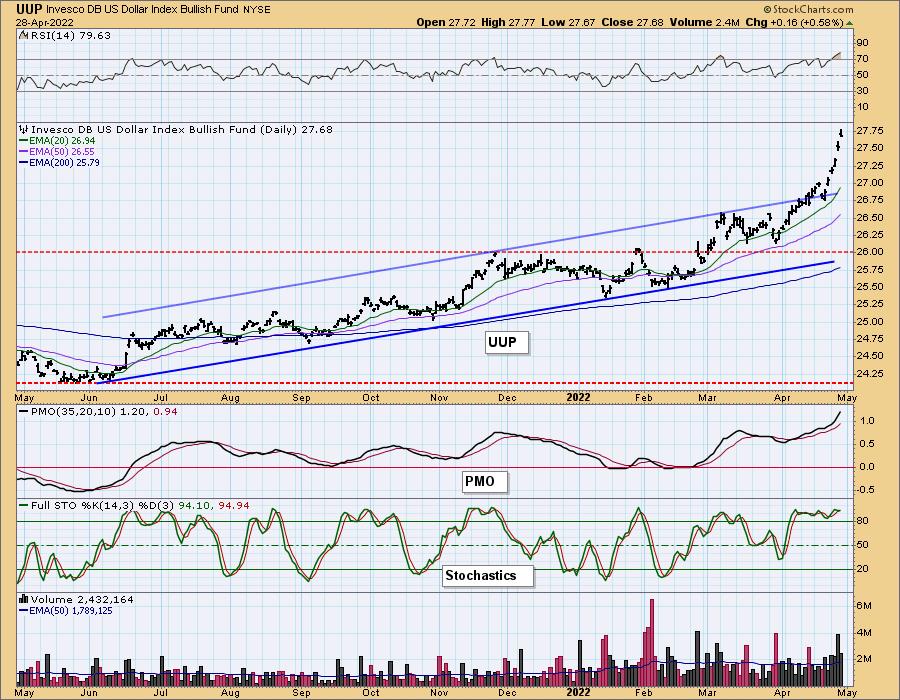Click the green up arrow beside Chg
Viewport: 900px width, 700px height.
pyautogui.click(x=849, y=23)
